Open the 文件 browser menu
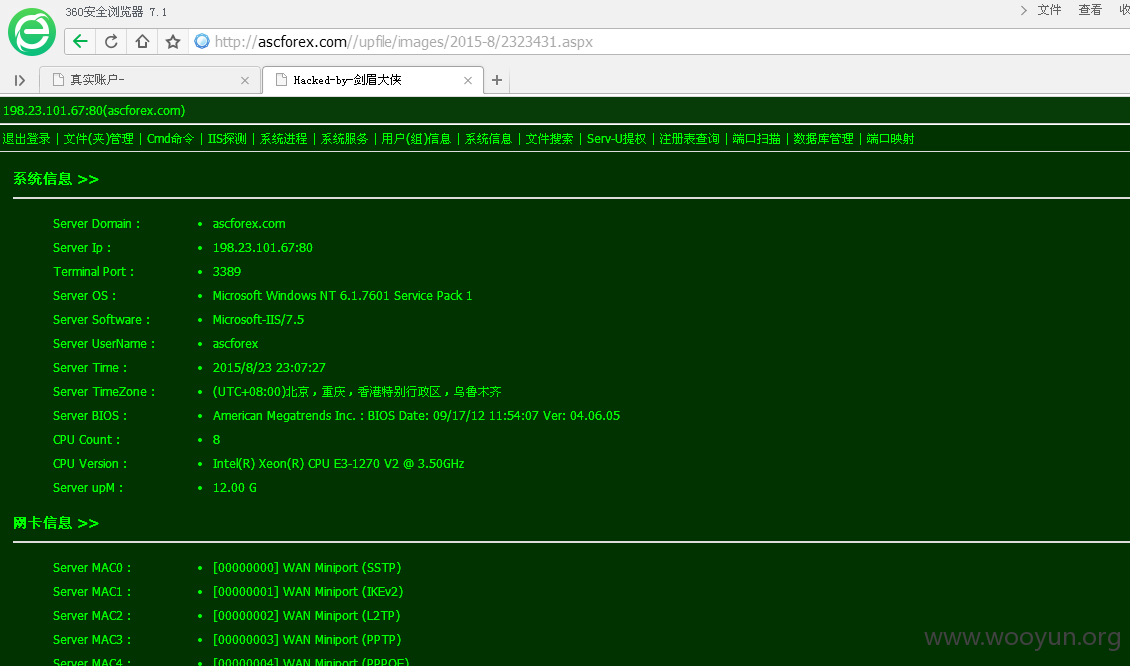1130x666 pixels. [1049, 10]
